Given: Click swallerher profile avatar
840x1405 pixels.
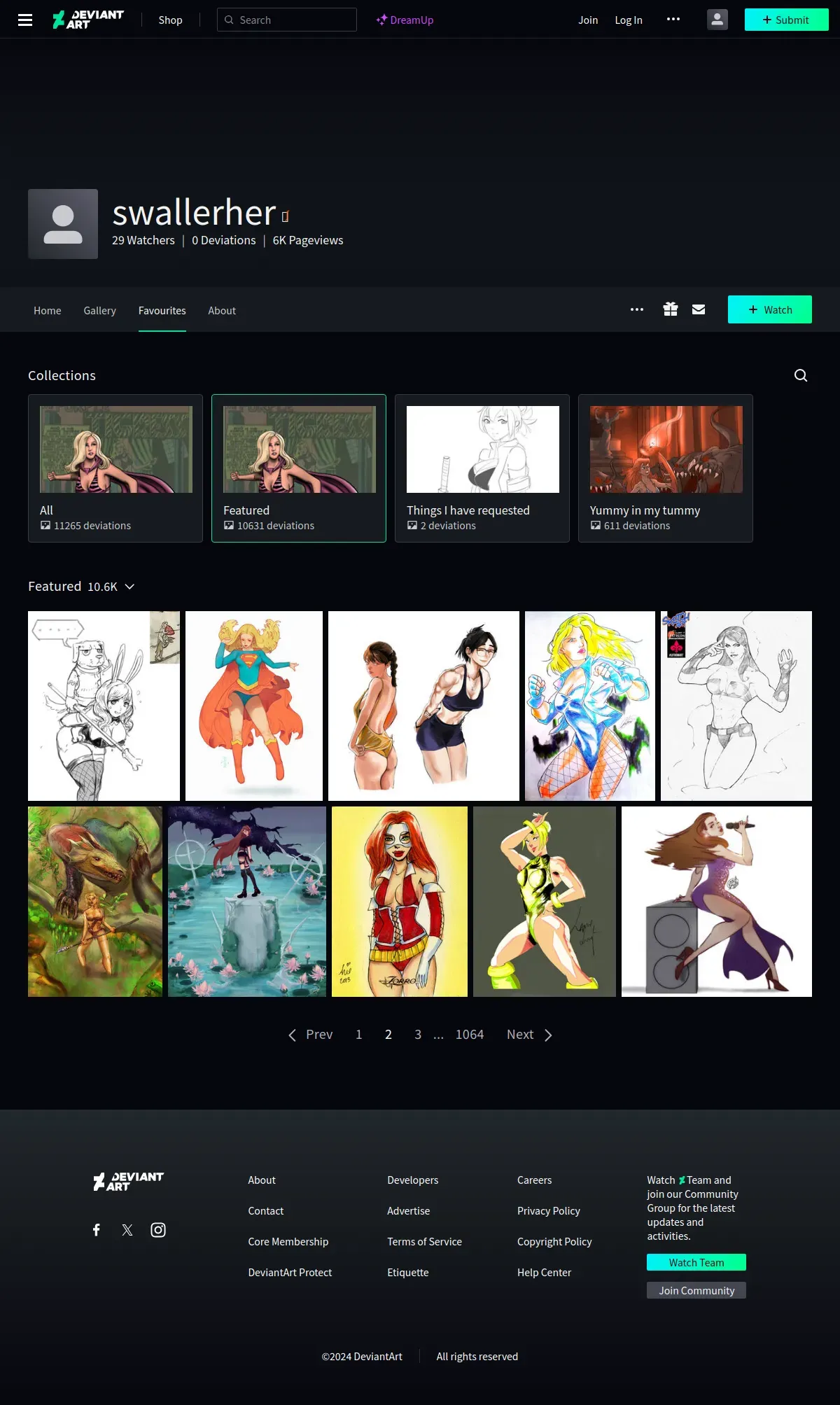Looking at the screenshot, I should pos(63,224).
